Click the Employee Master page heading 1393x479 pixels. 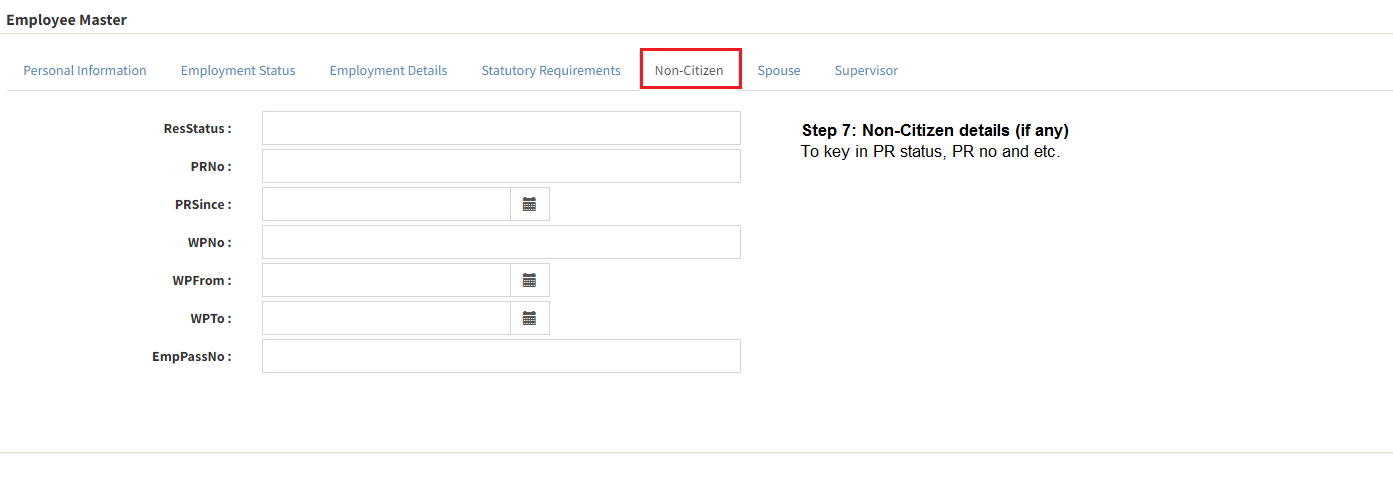click(66, 20)
